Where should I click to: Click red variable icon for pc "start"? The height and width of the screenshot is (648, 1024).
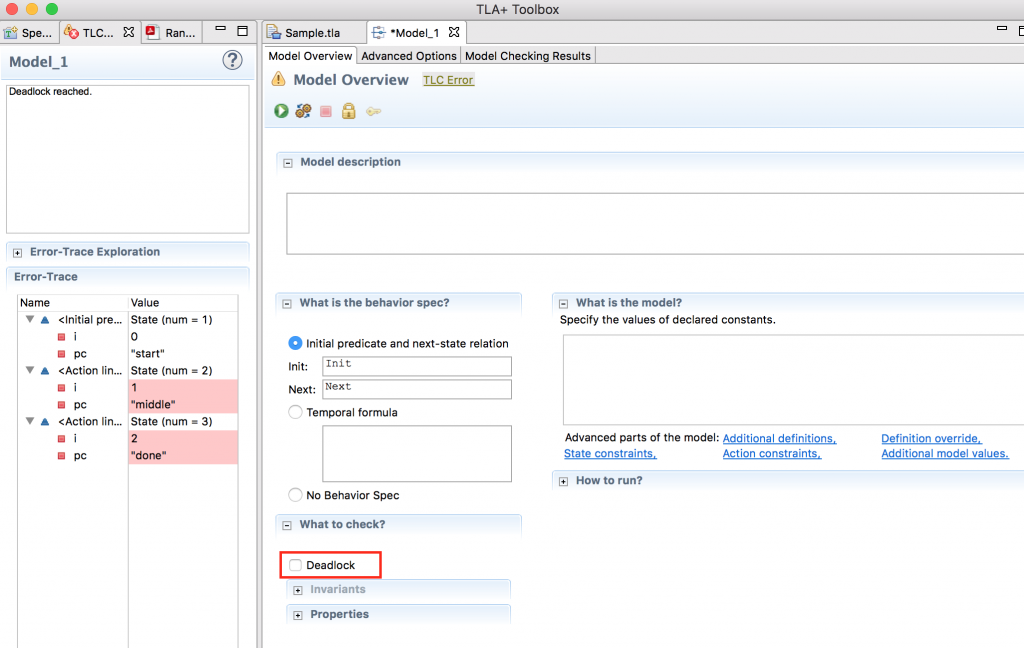[x=61, y=354]
